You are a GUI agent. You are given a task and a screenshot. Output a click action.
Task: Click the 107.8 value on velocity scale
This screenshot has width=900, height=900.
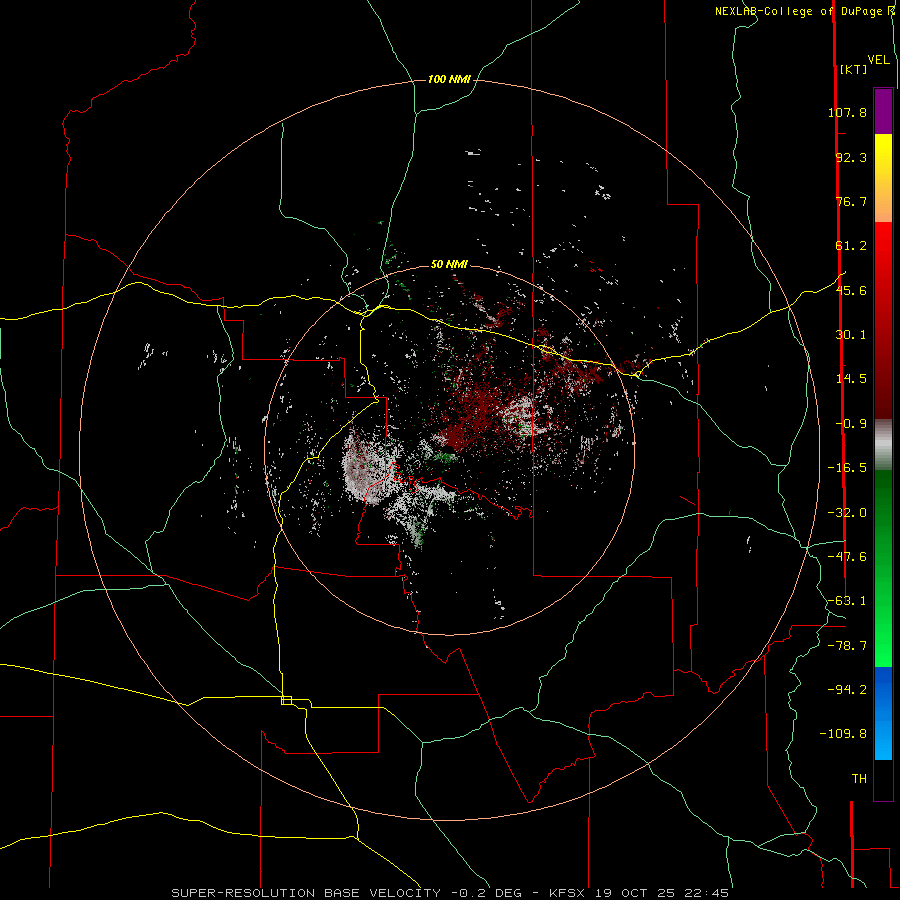click(847, 112)
